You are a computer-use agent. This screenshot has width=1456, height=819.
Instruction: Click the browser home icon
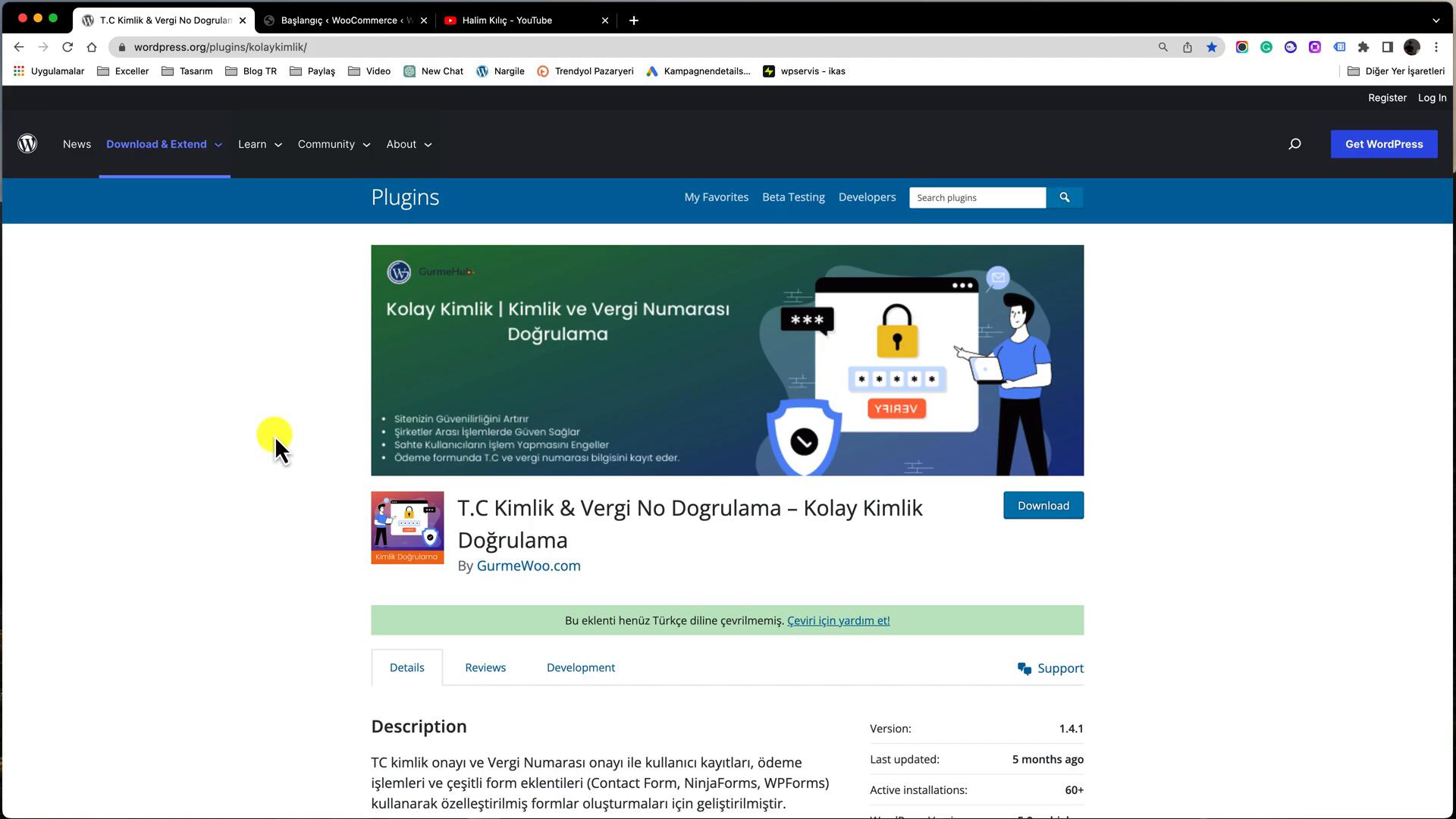click(x=92, y=47)
